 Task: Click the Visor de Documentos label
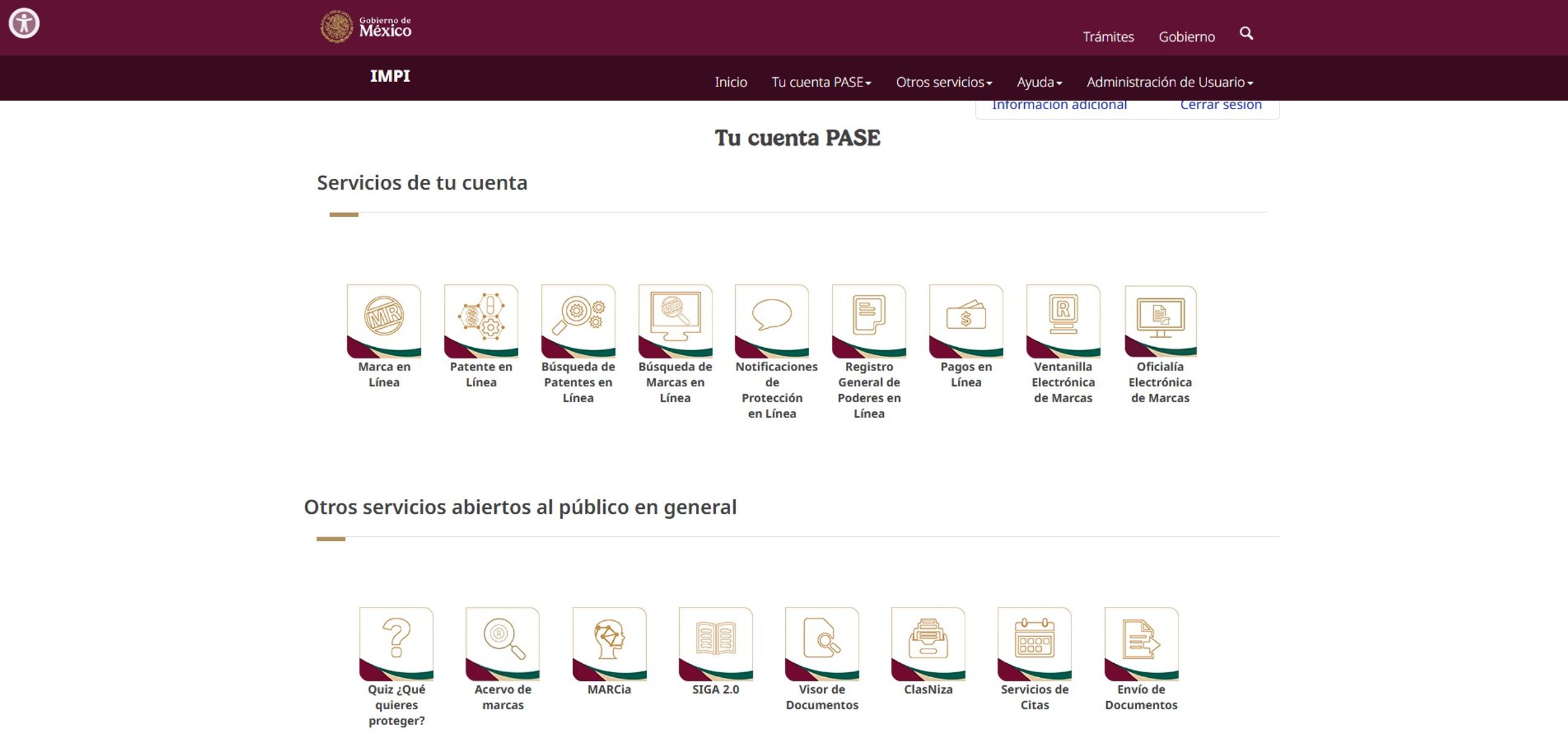point(822,697)
